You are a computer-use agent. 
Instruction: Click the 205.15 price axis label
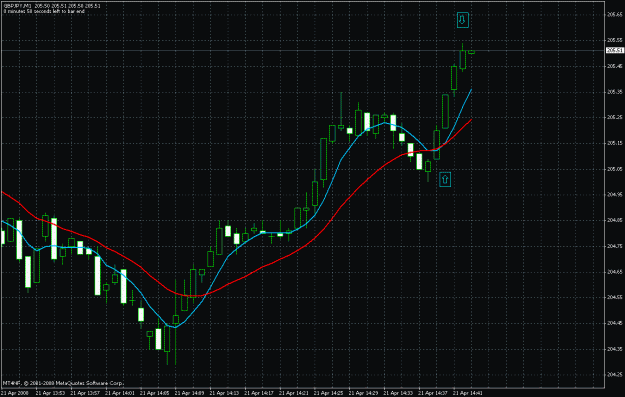(615, 143)
